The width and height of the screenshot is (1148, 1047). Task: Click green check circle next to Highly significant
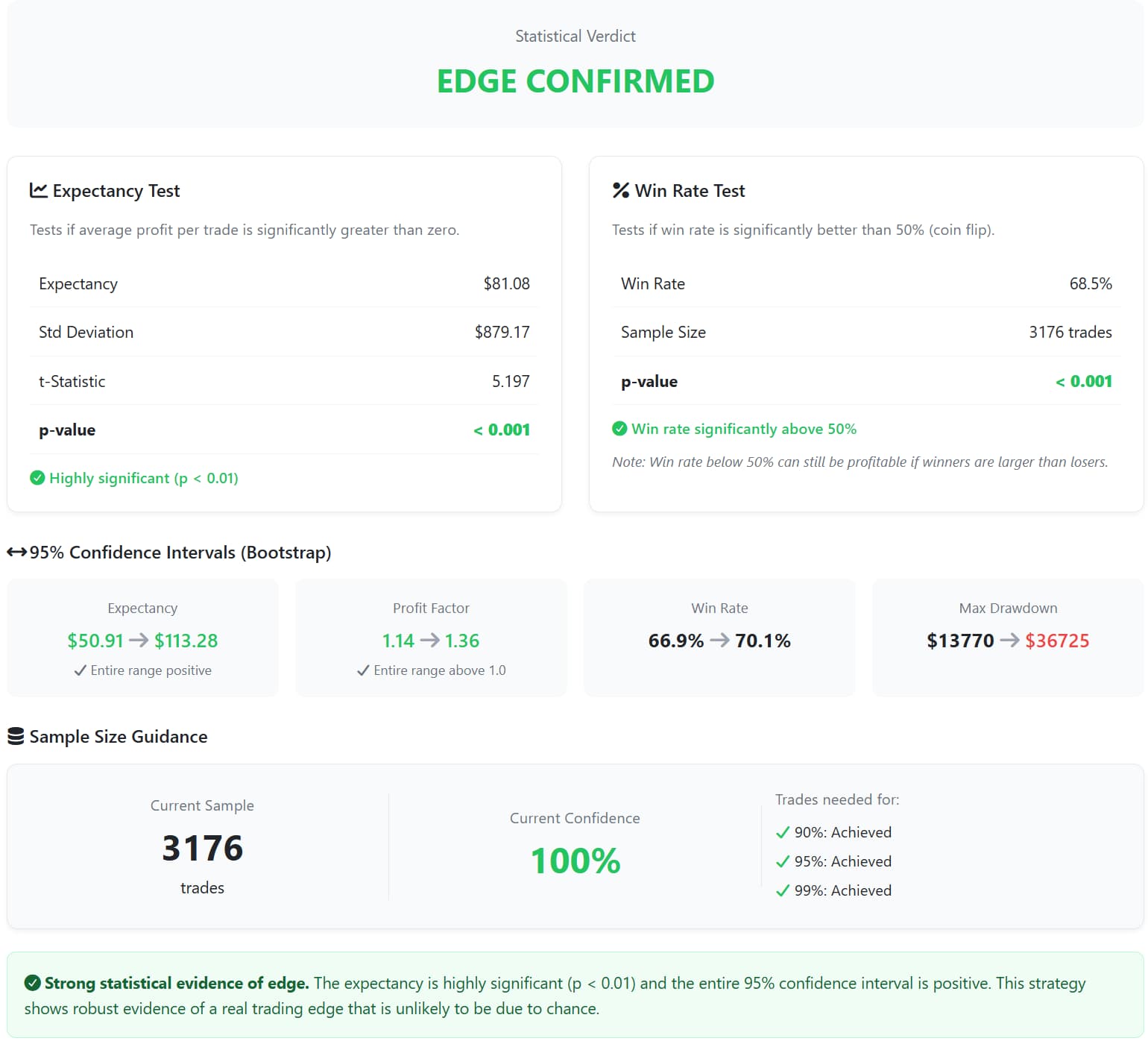37,478
